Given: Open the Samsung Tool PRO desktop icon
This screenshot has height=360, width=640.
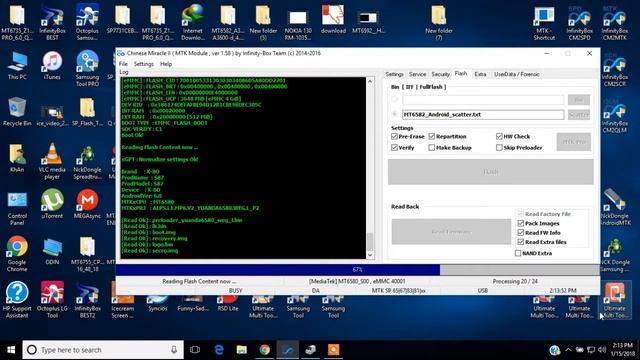Looking at the screenshot, I should (87, 69).
